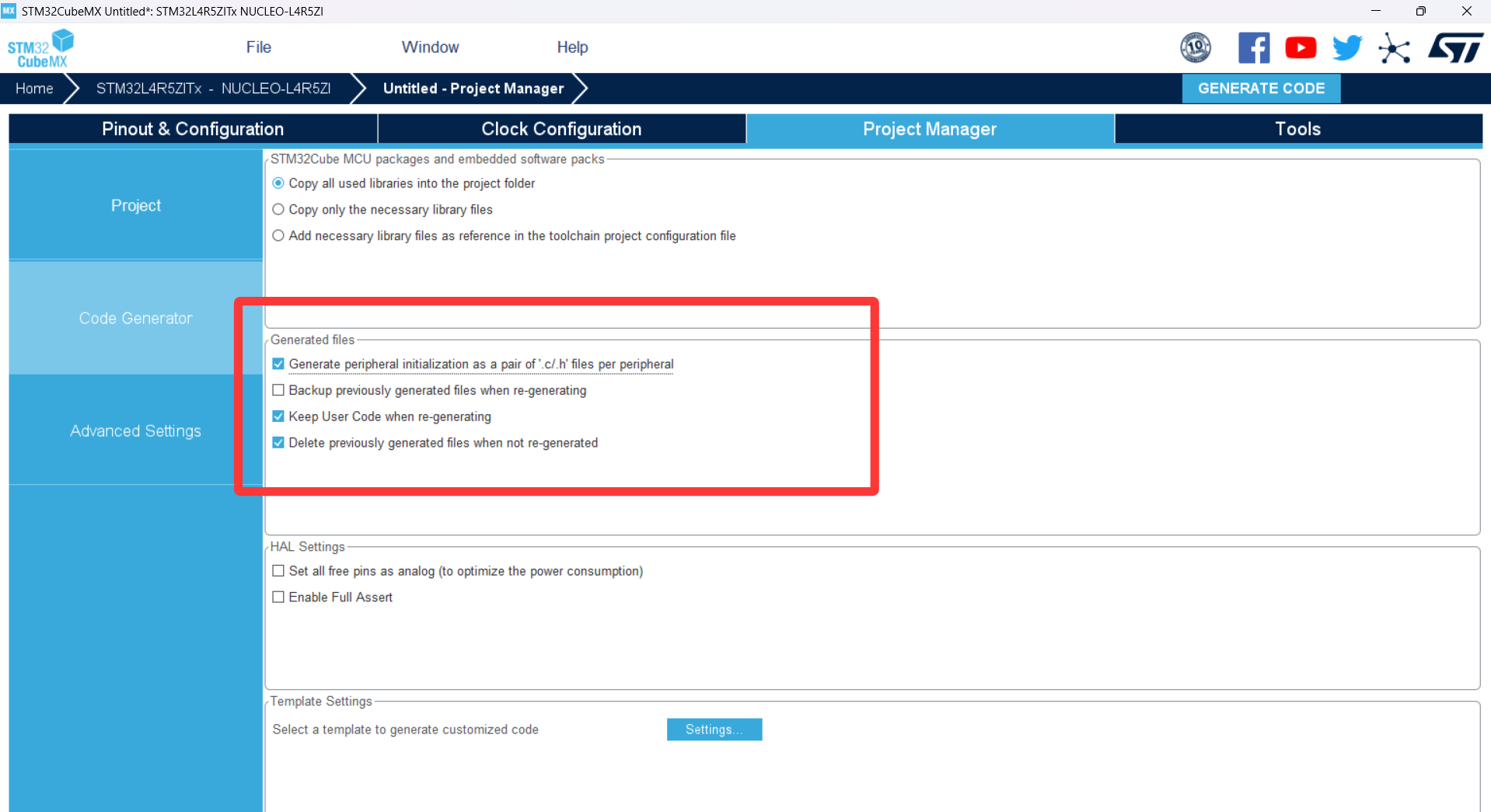Switch to the Tools tab
Image resolution: width=1491 pixels, height=812 pixels.
1297,129
